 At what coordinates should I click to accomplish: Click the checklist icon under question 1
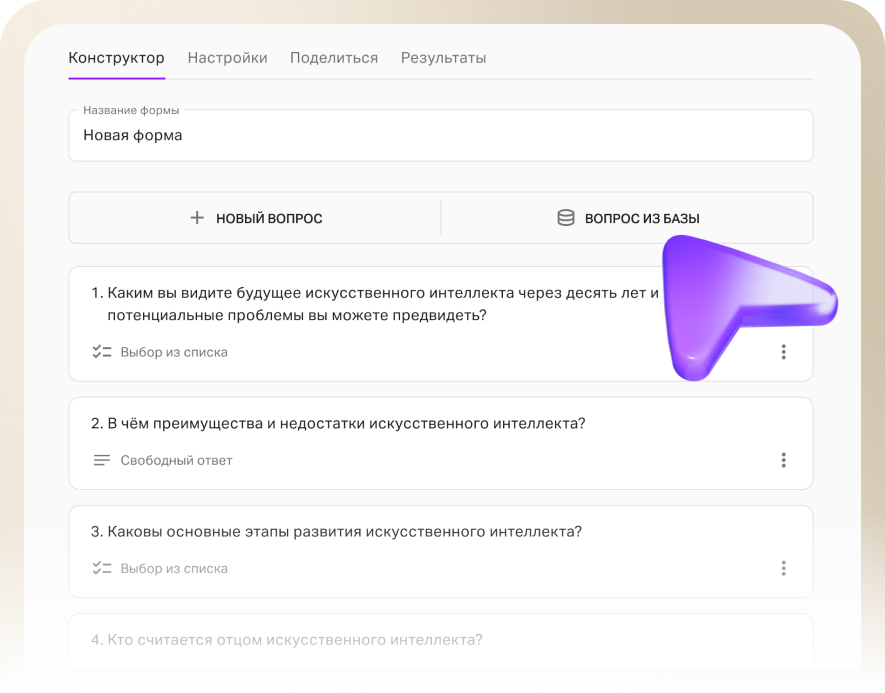pos(101,352)
